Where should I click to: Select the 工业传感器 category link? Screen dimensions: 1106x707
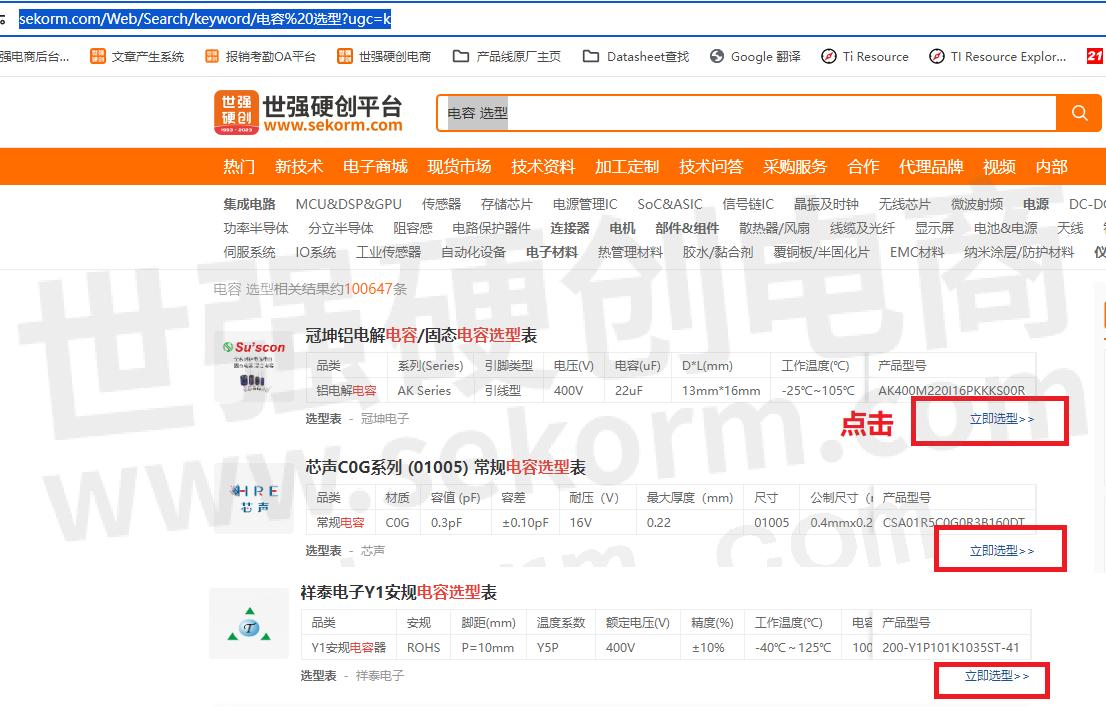coord(389,252)
